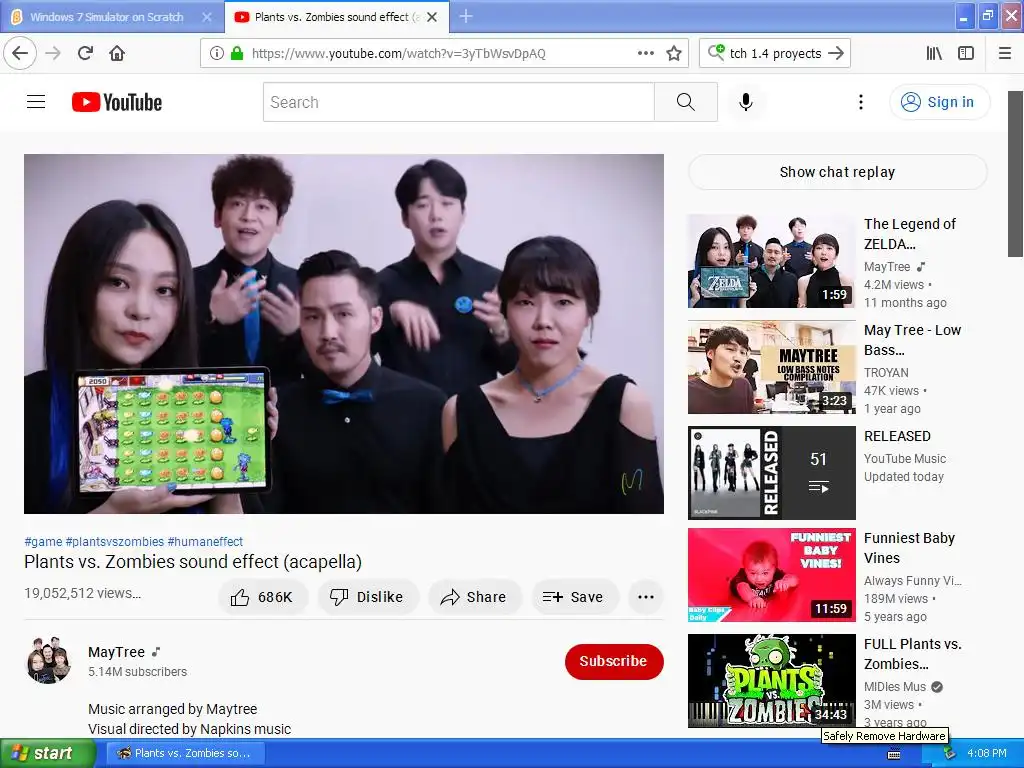Open the RELEASED playlist thumbnail

click(x=771, y=473)
